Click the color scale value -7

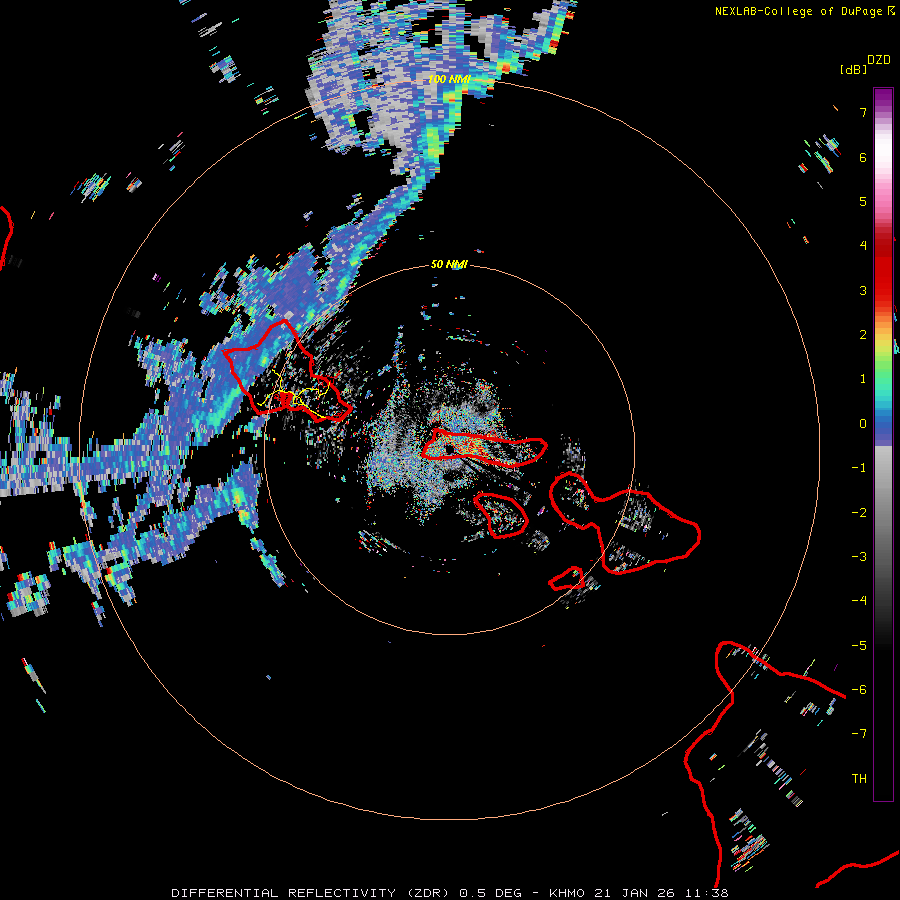coord(859,734)
